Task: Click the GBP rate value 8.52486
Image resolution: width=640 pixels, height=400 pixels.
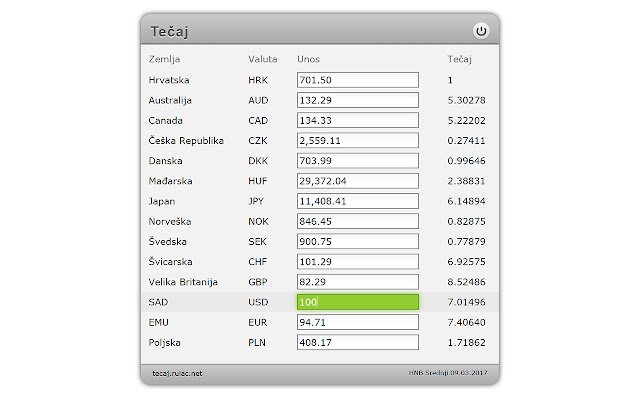Action: coord(467,282)
